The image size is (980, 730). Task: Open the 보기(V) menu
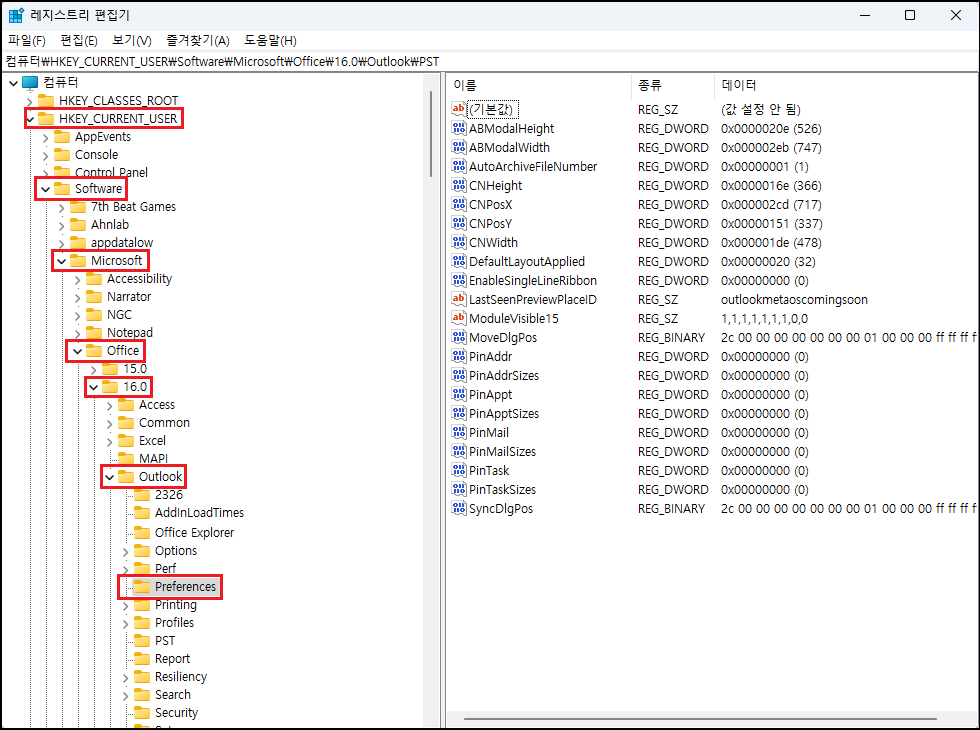132,41
